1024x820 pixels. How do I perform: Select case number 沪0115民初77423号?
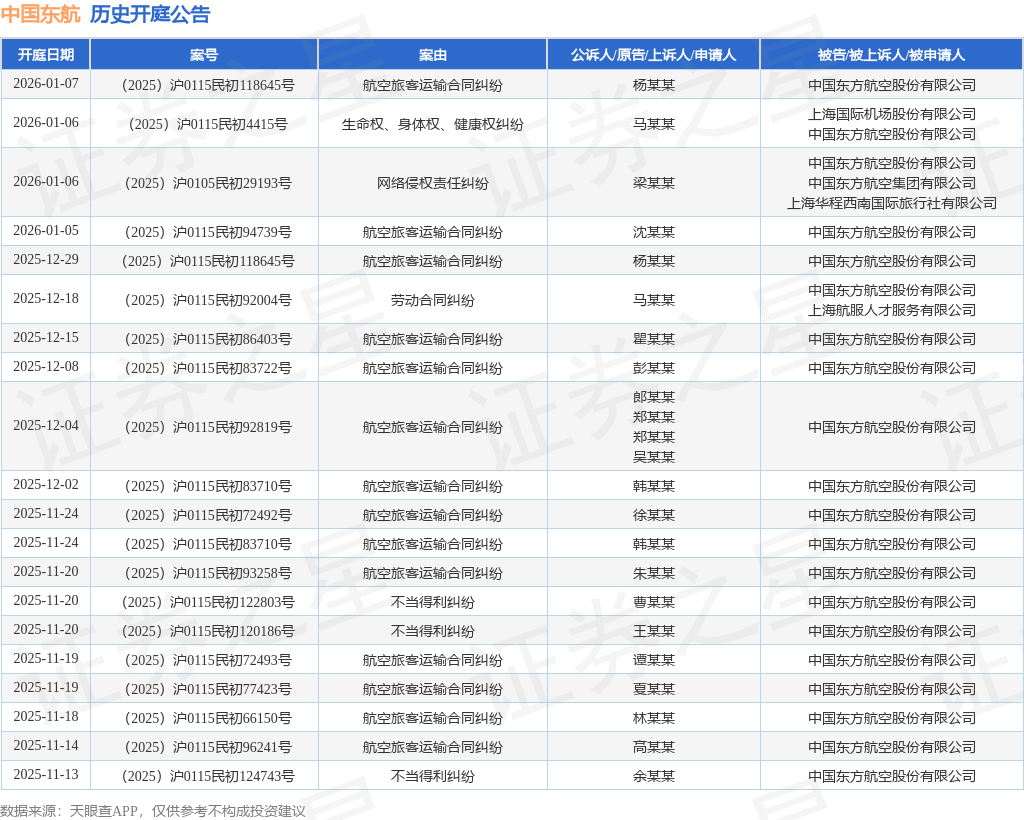point(208,689)
